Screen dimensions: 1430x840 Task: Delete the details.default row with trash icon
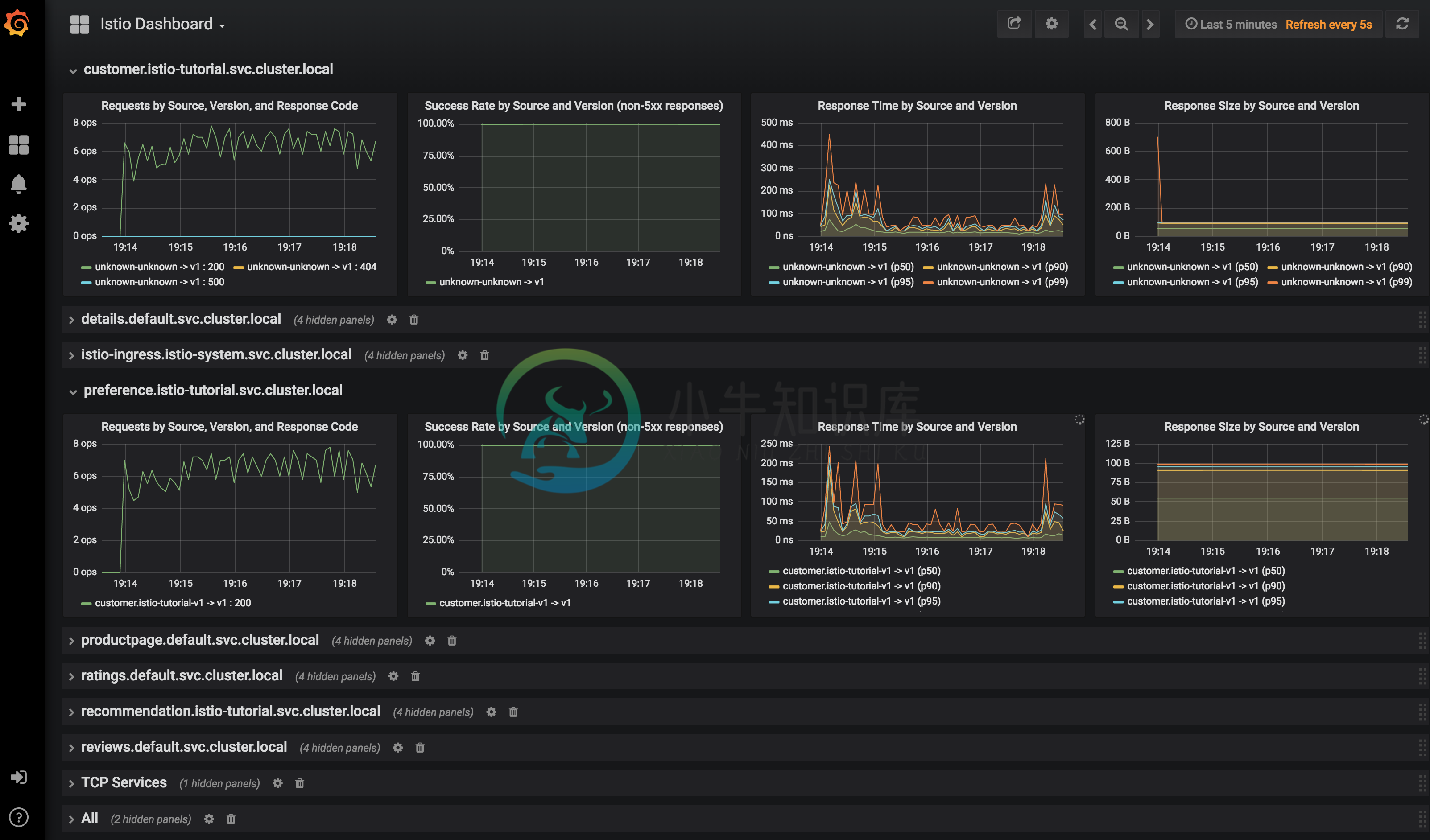click(x=414, y=320)
